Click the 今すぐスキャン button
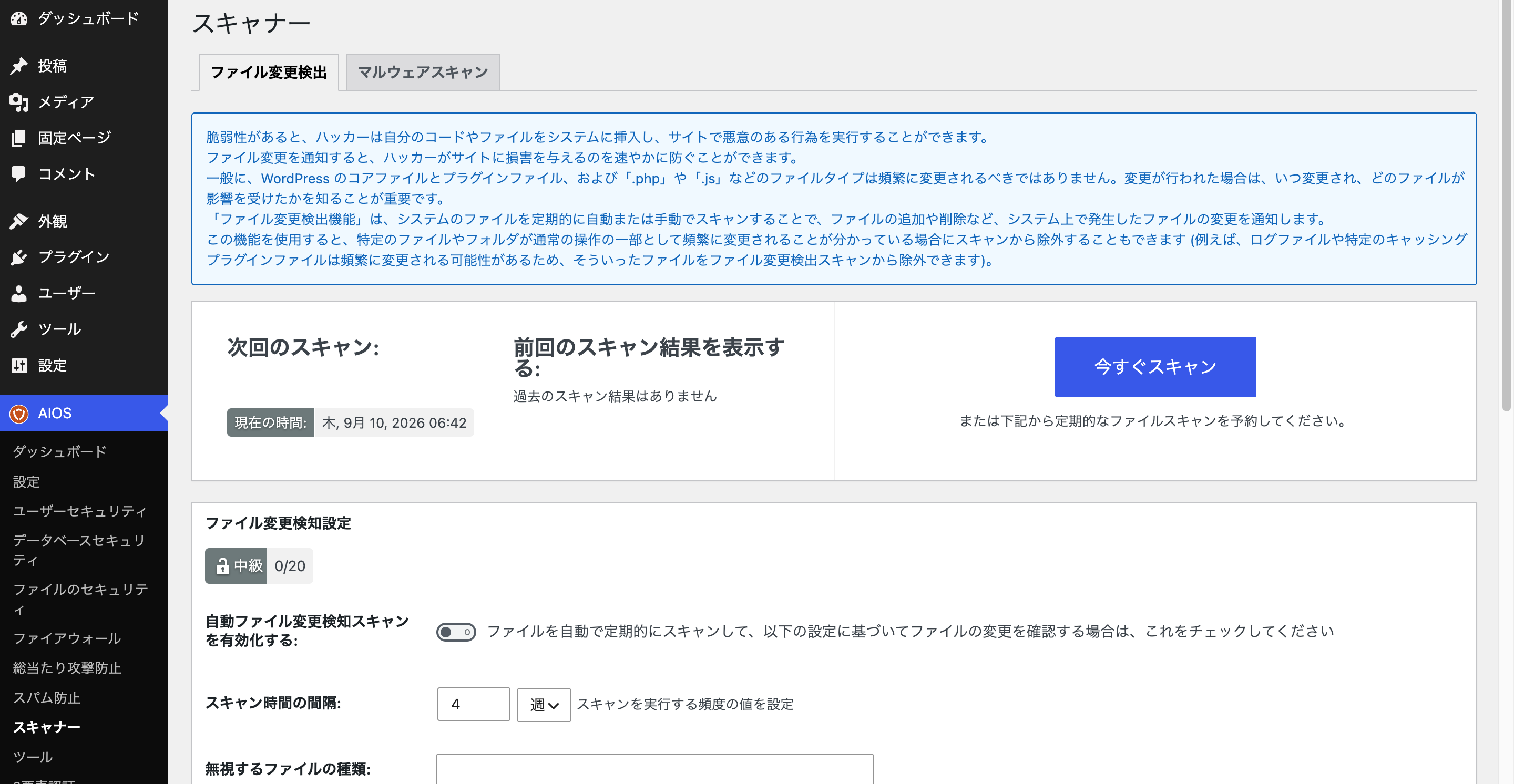Viewport: 1514px width, 784px height. tap(1155, 366)
